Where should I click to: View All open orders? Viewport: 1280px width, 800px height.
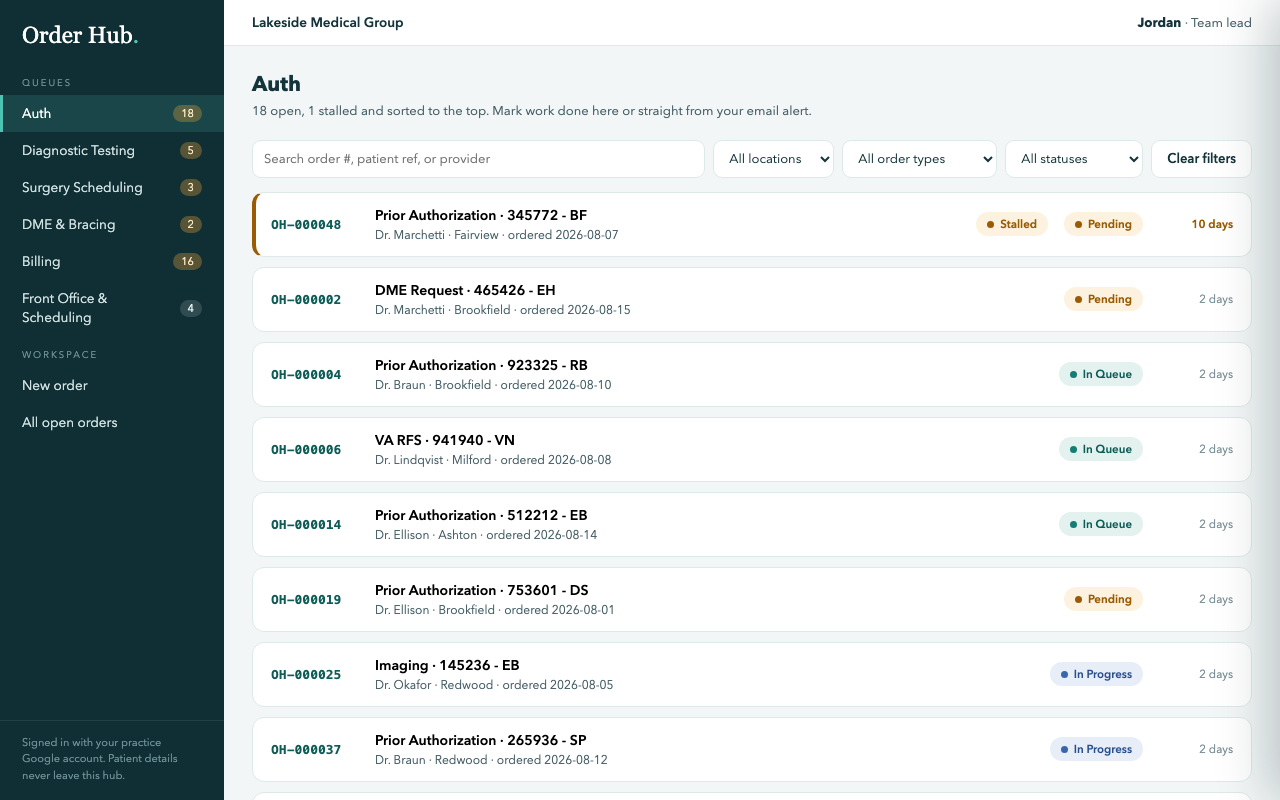112,422
